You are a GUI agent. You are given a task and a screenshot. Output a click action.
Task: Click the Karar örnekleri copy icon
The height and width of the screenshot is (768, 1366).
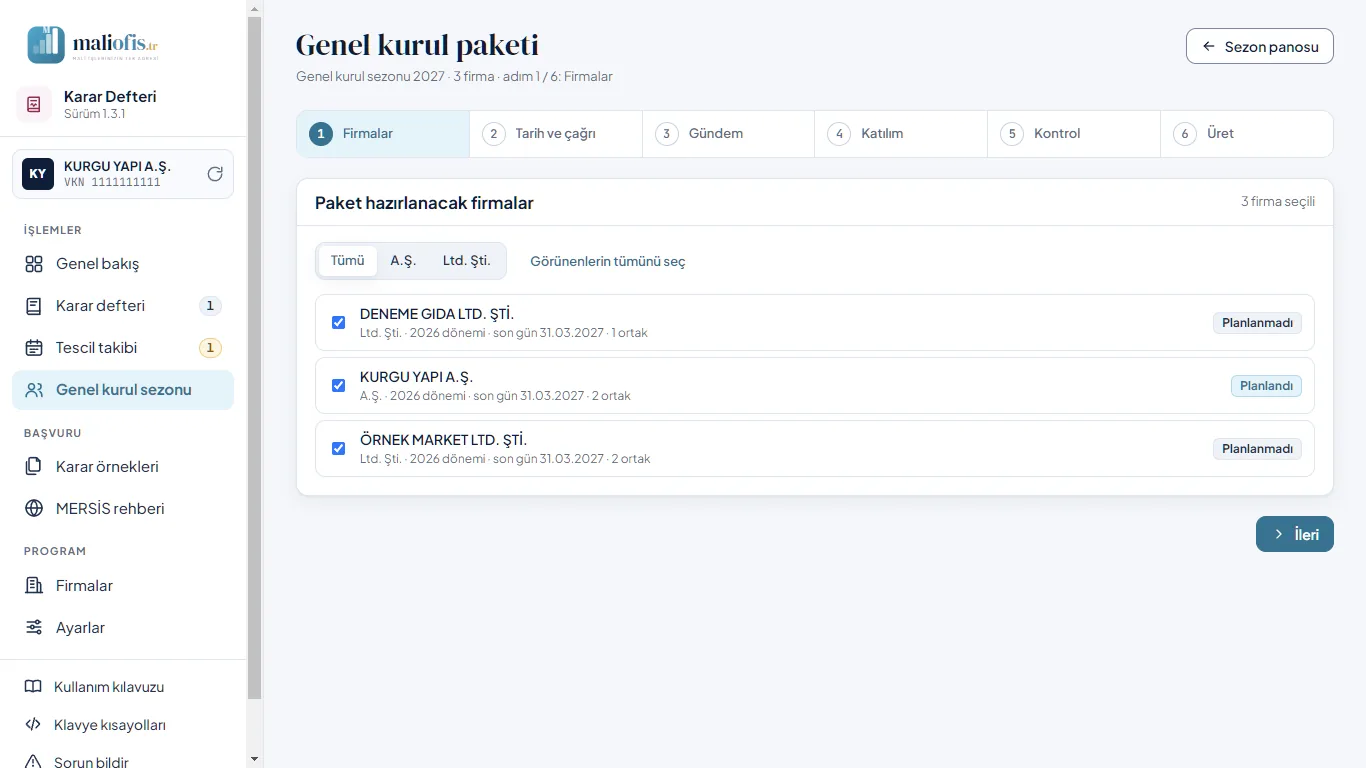(34, 466)
